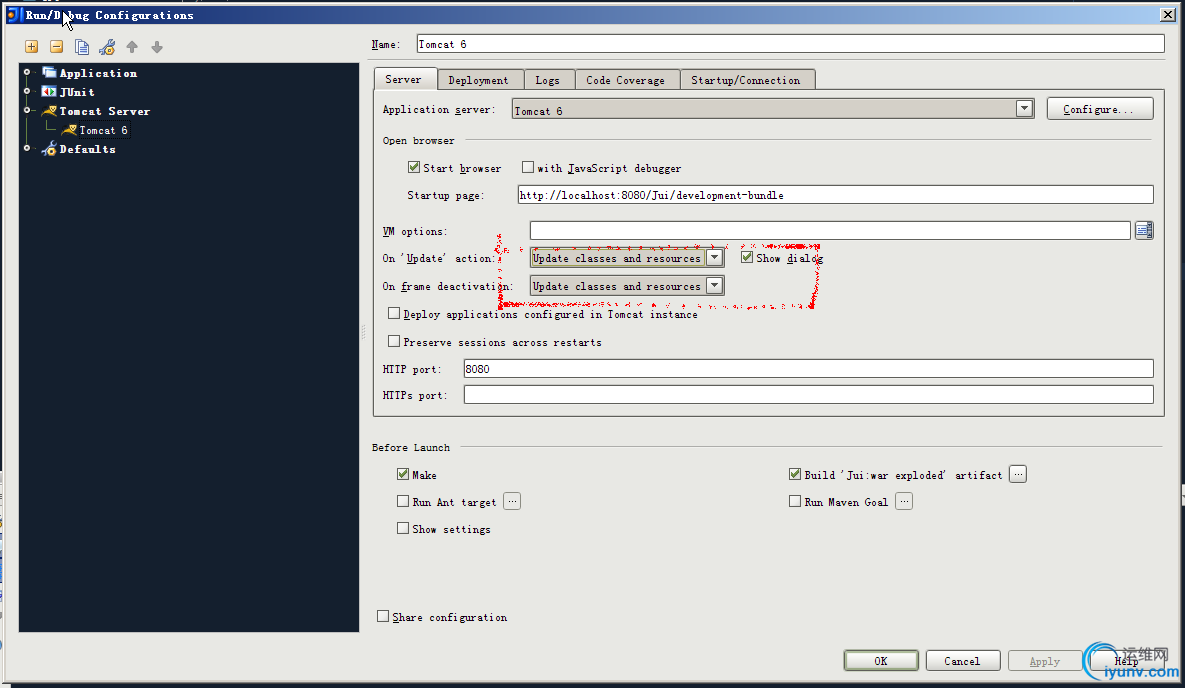Click into the HTTPs port field
Viewport: 1185px width, 688px height.
pos(809,395)
